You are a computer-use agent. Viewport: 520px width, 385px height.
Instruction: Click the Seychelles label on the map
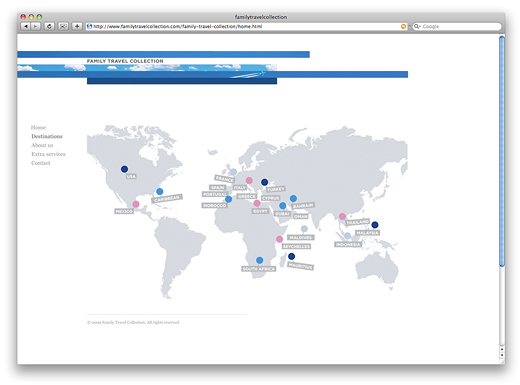(x=296, y=246)
